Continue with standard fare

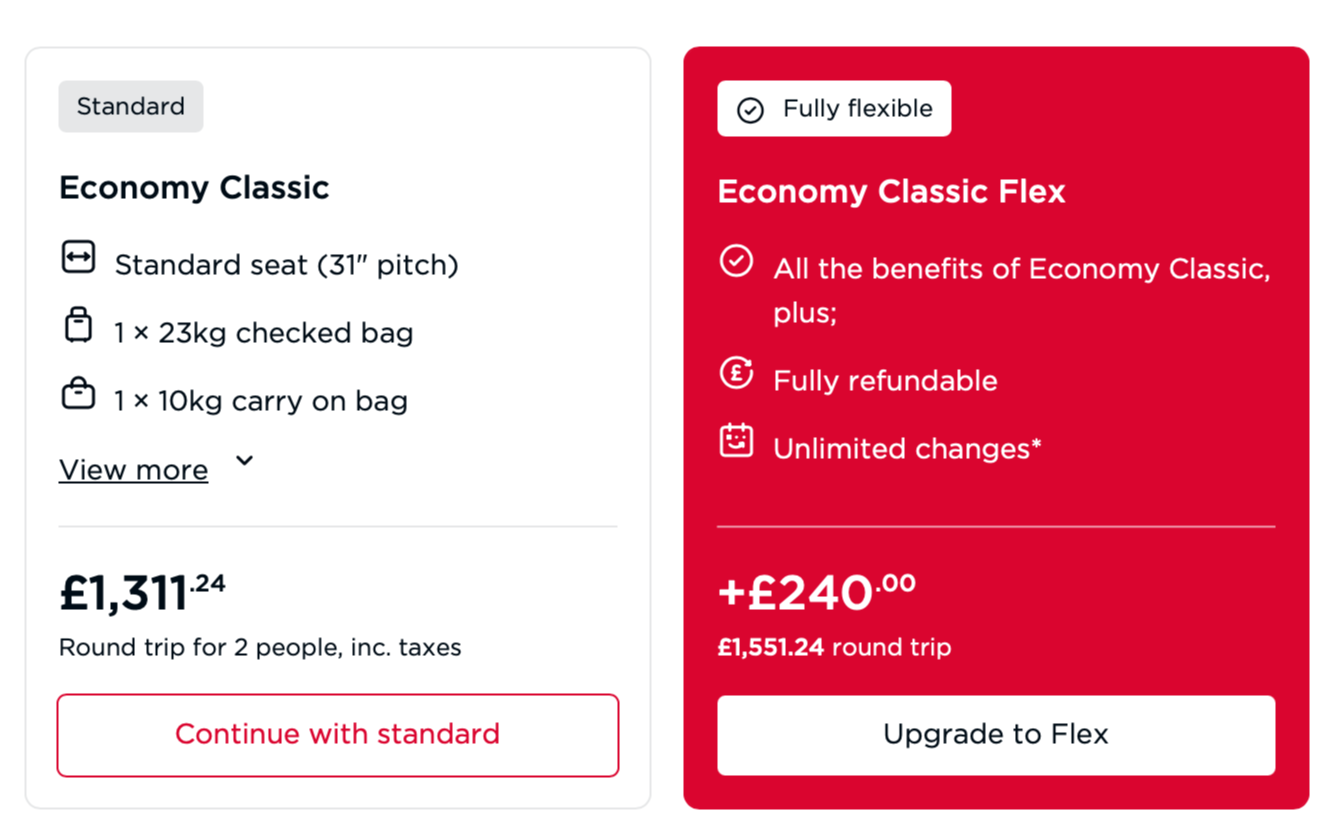(338, 735)
